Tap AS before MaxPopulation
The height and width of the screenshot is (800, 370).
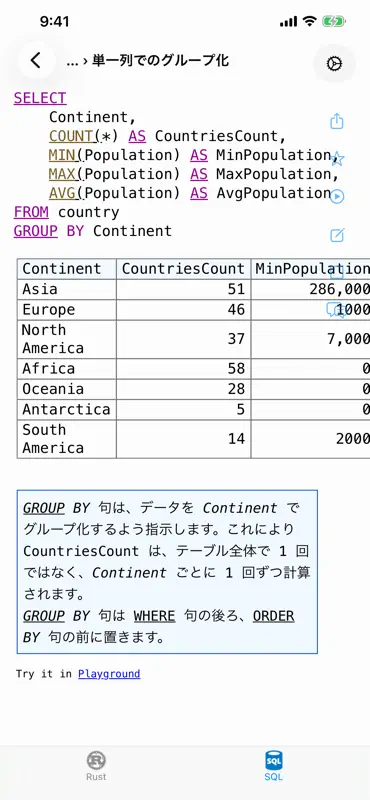tap(199, 174)
